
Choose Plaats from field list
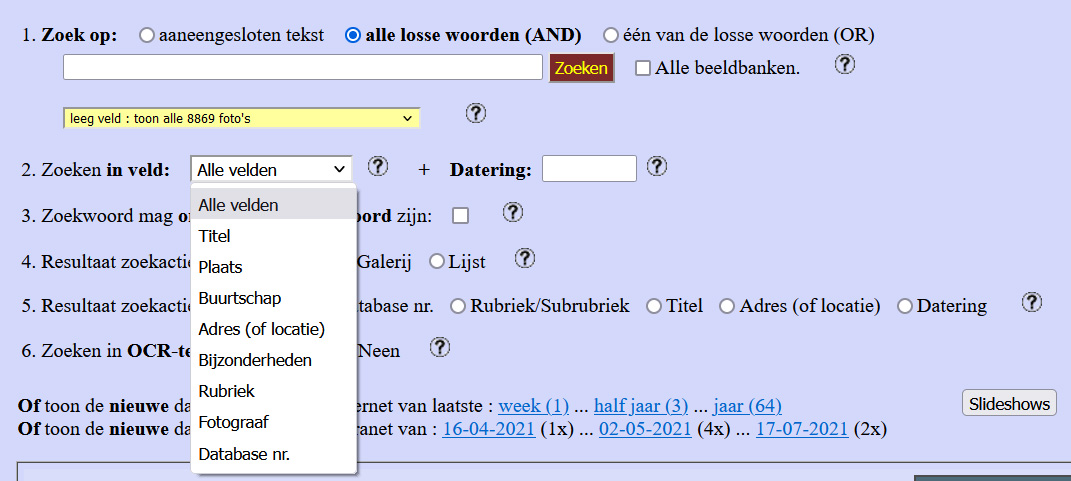pos(273,267)
